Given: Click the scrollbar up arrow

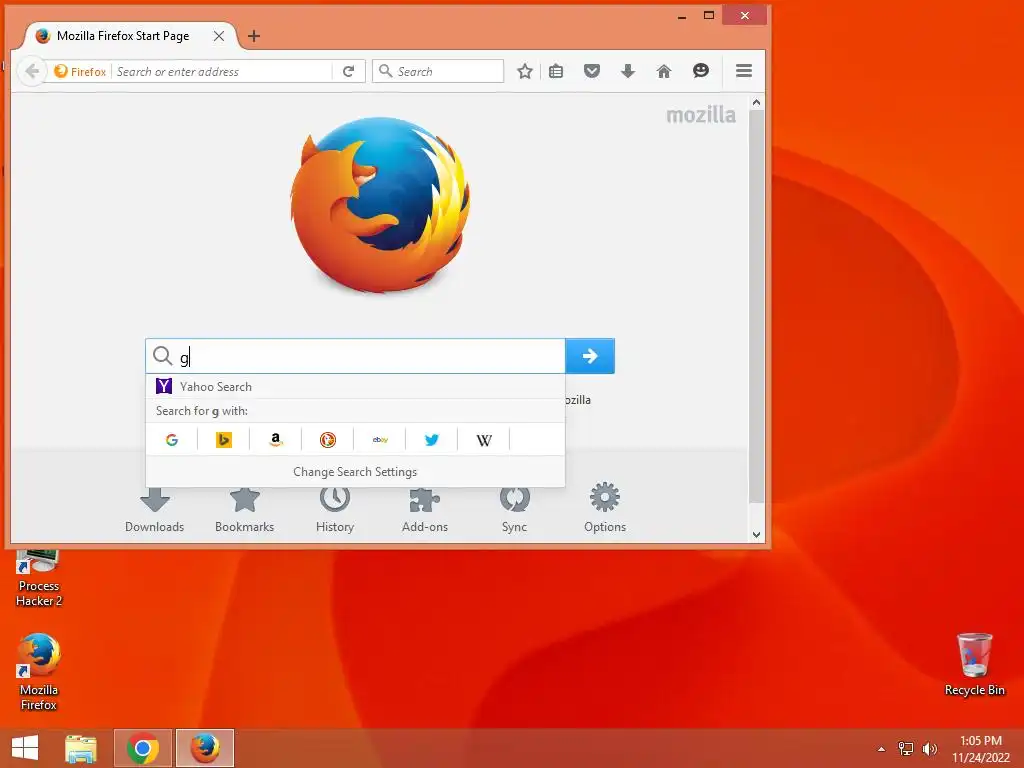Looking at the screenshot, I should (x=756, y=102).
